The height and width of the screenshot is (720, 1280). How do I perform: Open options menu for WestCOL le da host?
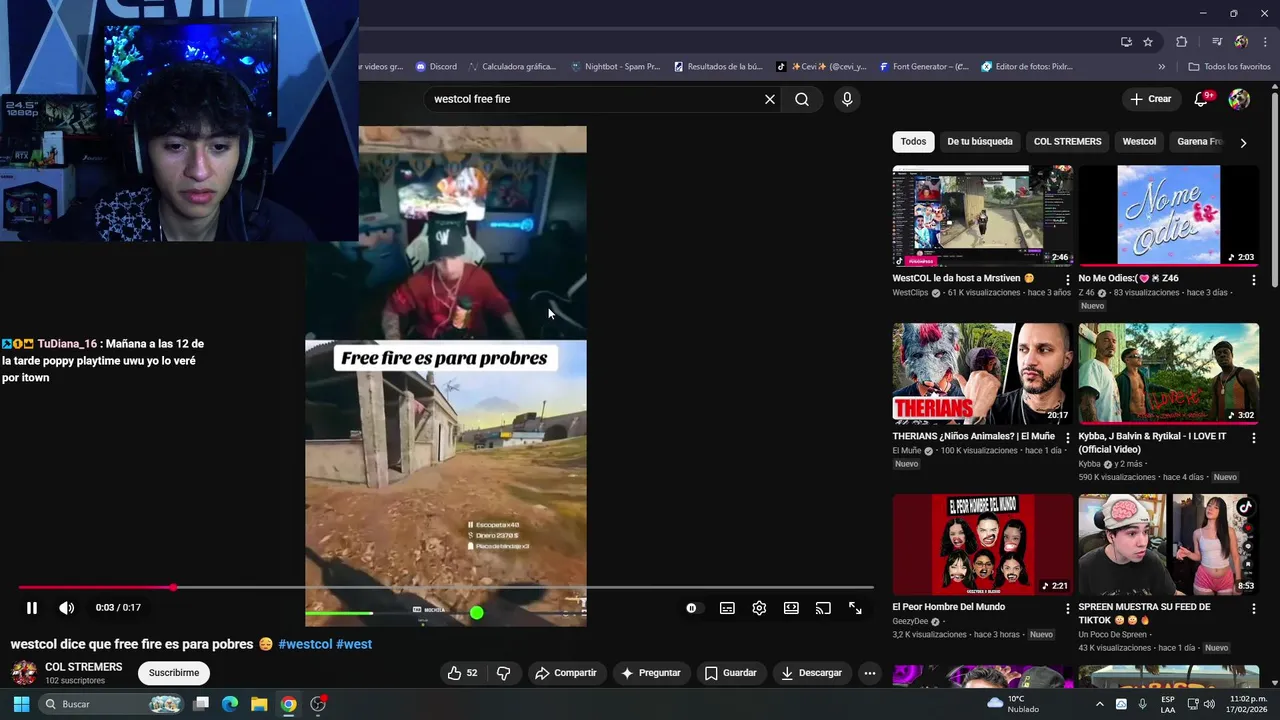click(1067, 280)
